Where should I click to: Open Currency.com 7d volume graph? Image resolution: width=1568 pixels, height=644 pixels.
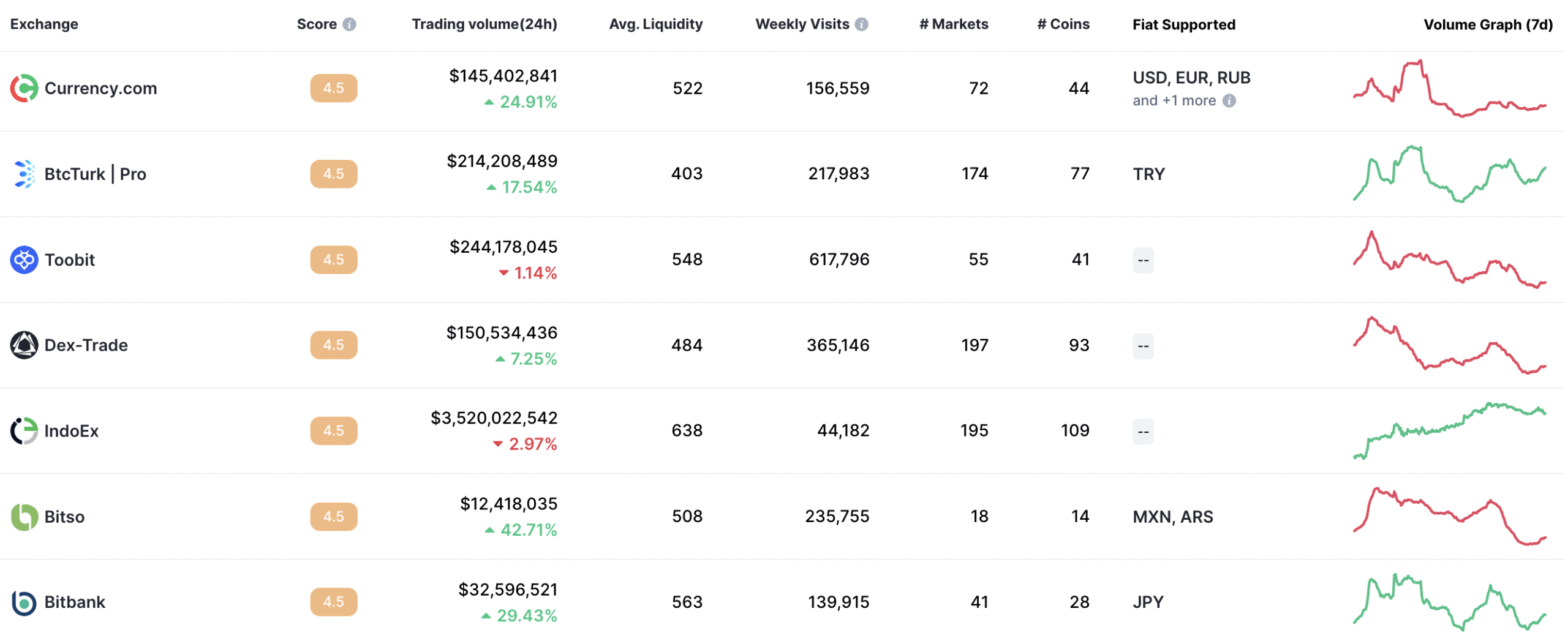click(x=1450, y=88)
